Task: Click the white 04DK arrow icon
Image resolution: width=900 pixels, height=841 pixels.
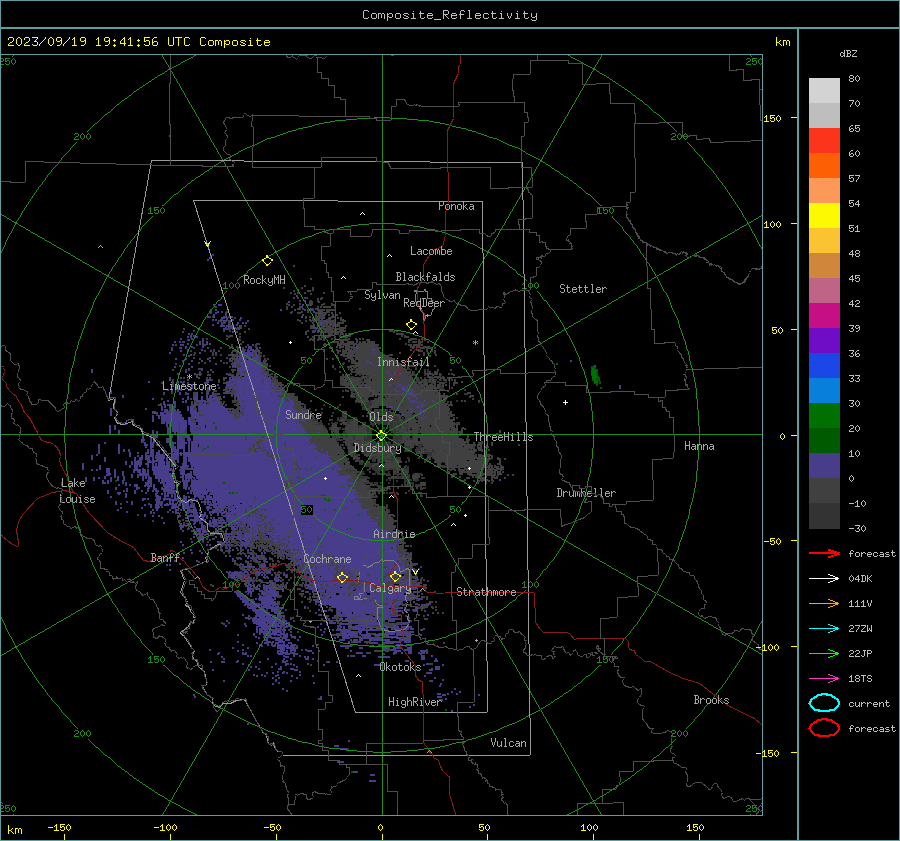Action: click(824, 579)
